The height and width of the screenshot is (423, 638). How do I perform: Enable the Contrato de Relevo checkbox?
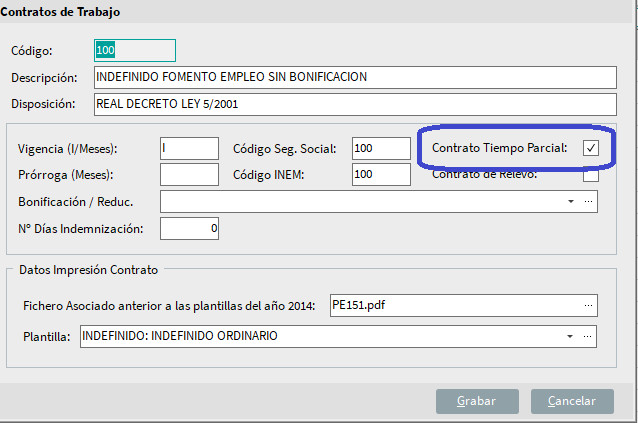click(591, 175)
